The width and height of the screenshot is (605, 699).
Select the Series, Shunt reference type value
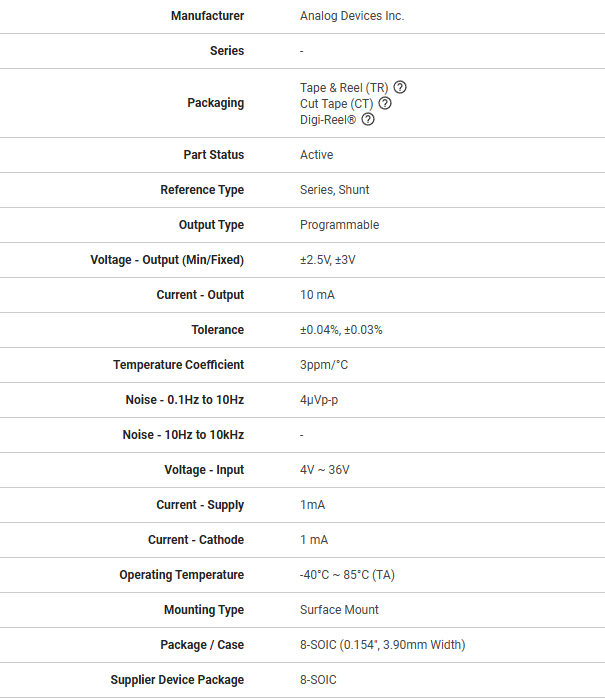pos(335,190)
